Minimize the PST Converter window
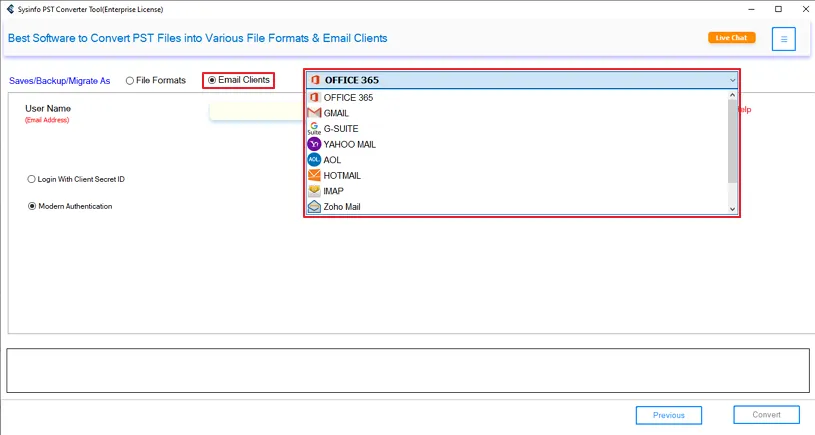 [751, 9]
